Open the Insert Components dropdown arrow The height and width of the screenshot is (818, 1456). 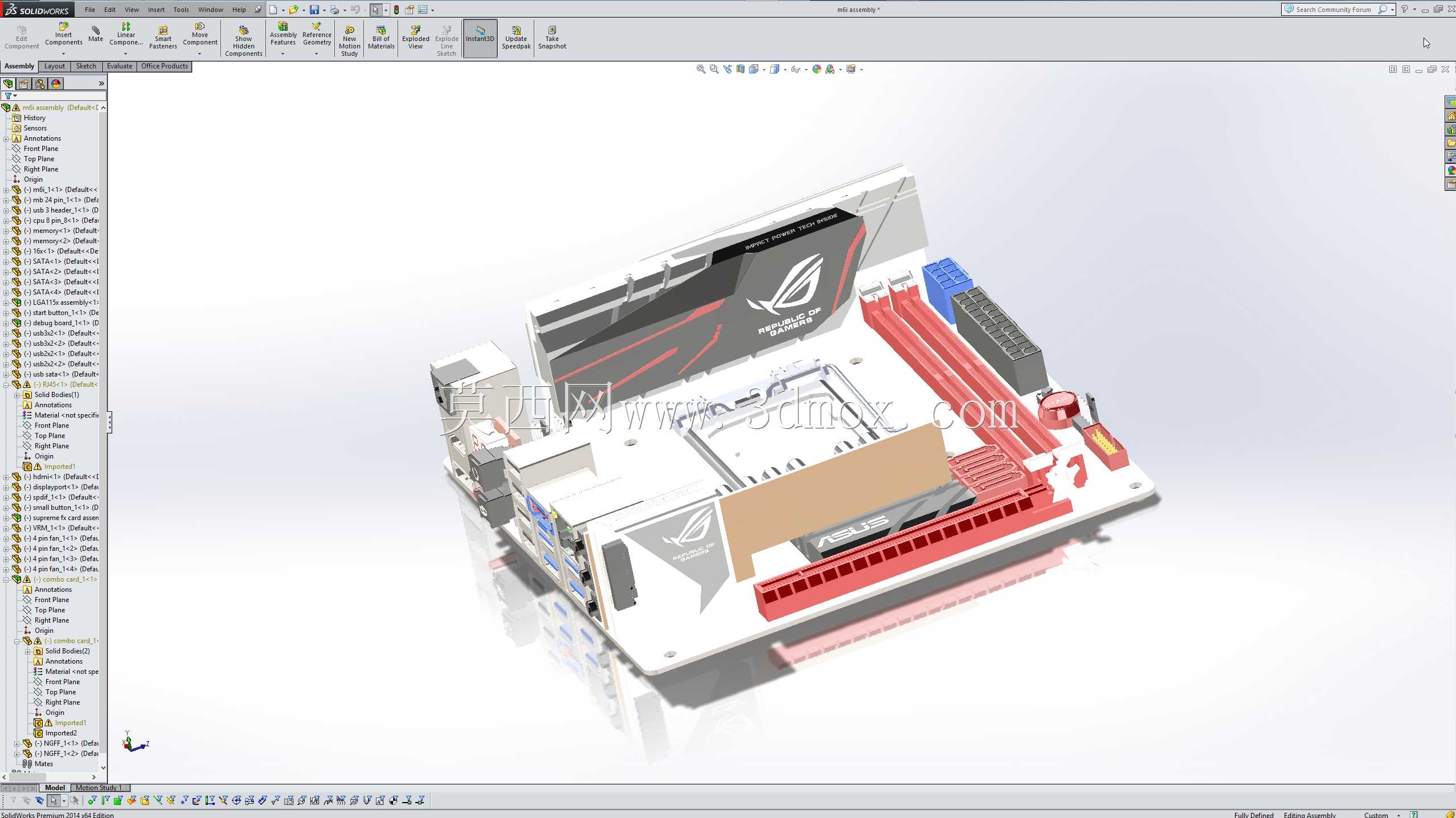coord(63,54)
